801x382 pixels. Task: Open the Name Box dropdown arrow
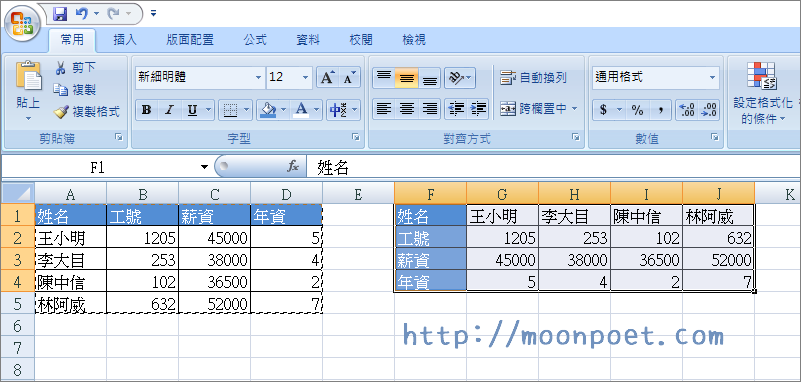click(x=204, y=167)
